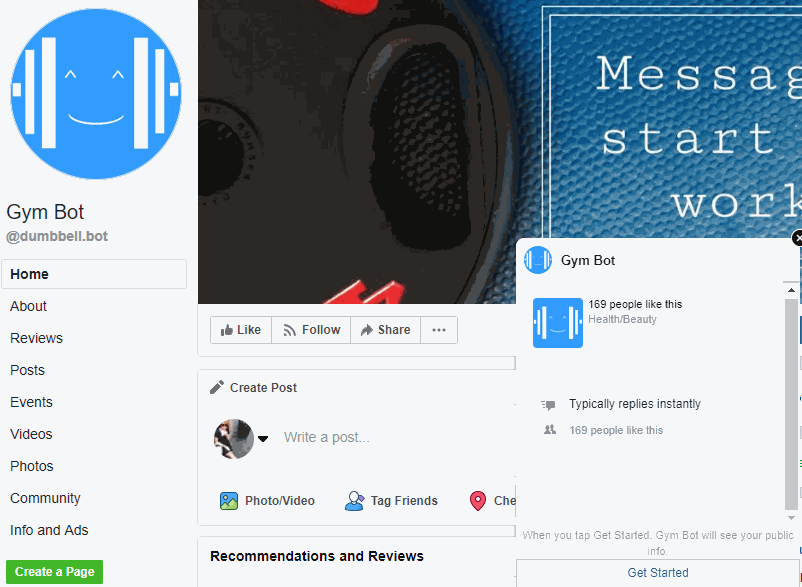Viewport: 802px width, 587px height.
Task: Click the Gym Bot avatar in chat header
Action: [x=537, y=260]
